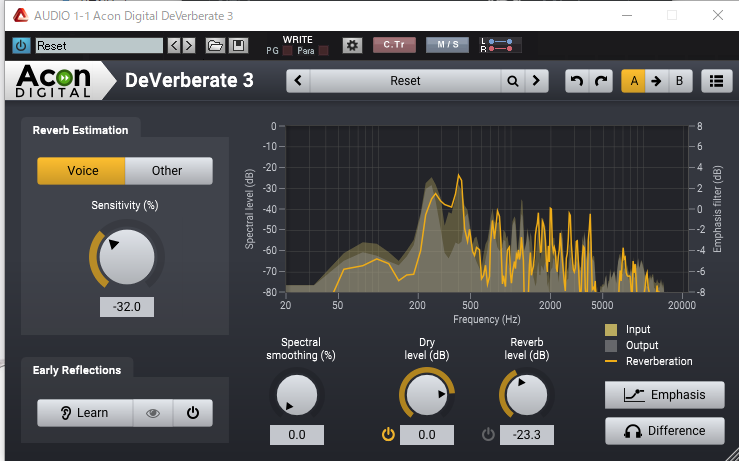Save preset floppy disk icon

238,46
